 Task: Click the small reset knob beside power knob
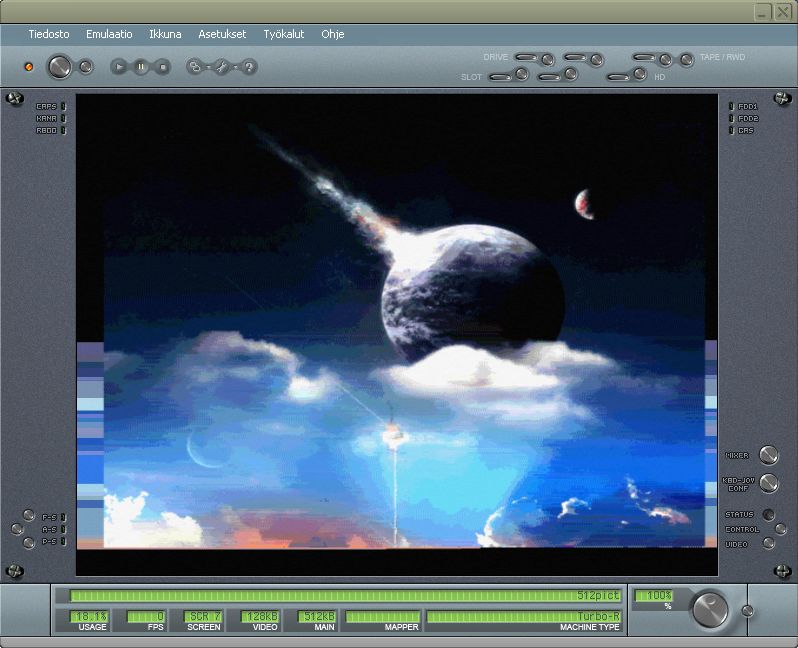[x=86, y=67]
